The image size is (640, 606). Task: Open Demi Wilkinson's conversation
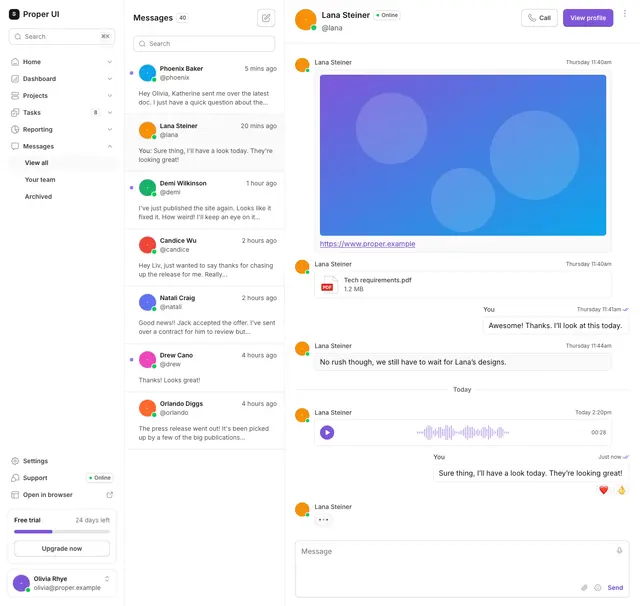point(205,200)
